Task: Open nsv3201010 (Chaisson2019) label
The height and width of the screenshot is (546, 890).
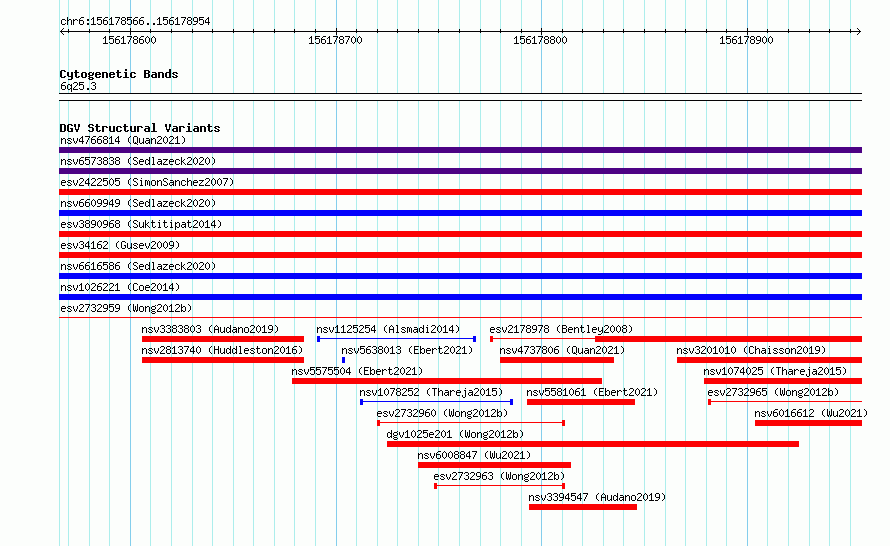Action: pyautogui.click(x=751, y=350)
